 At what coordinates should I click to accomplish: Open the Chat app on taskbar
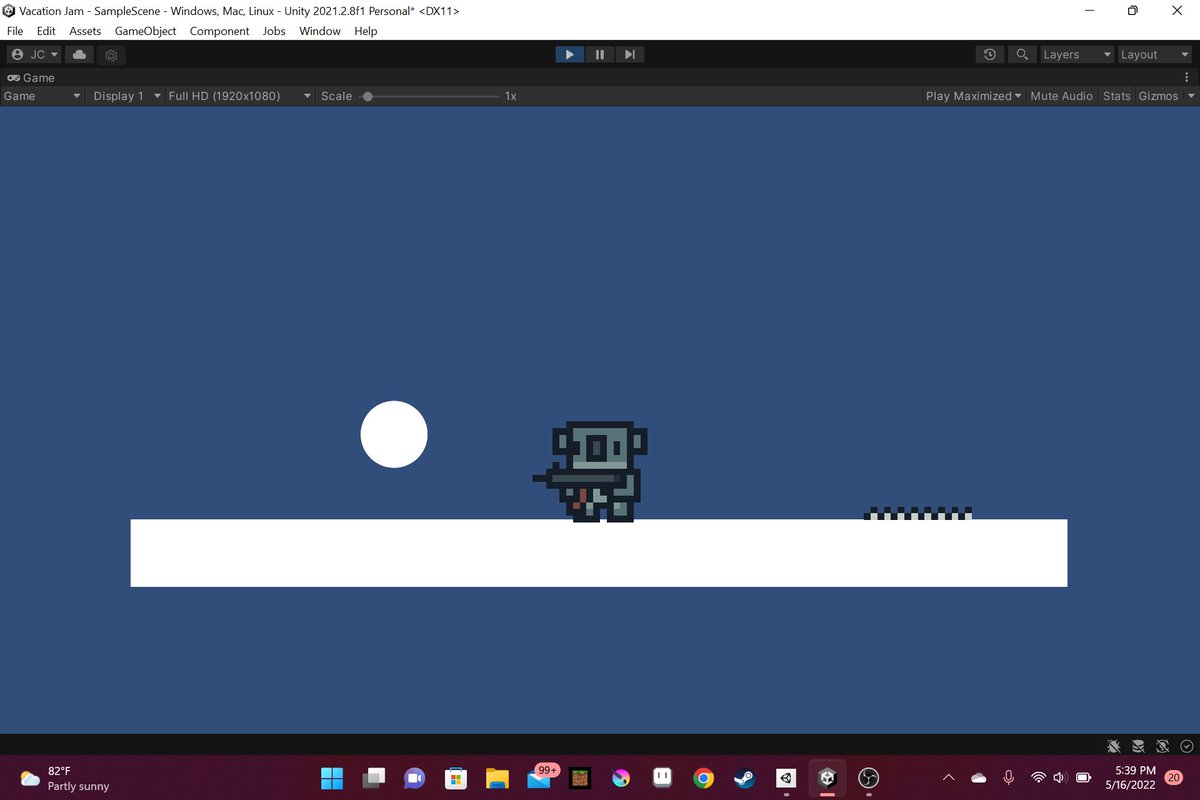coord(414,778)
